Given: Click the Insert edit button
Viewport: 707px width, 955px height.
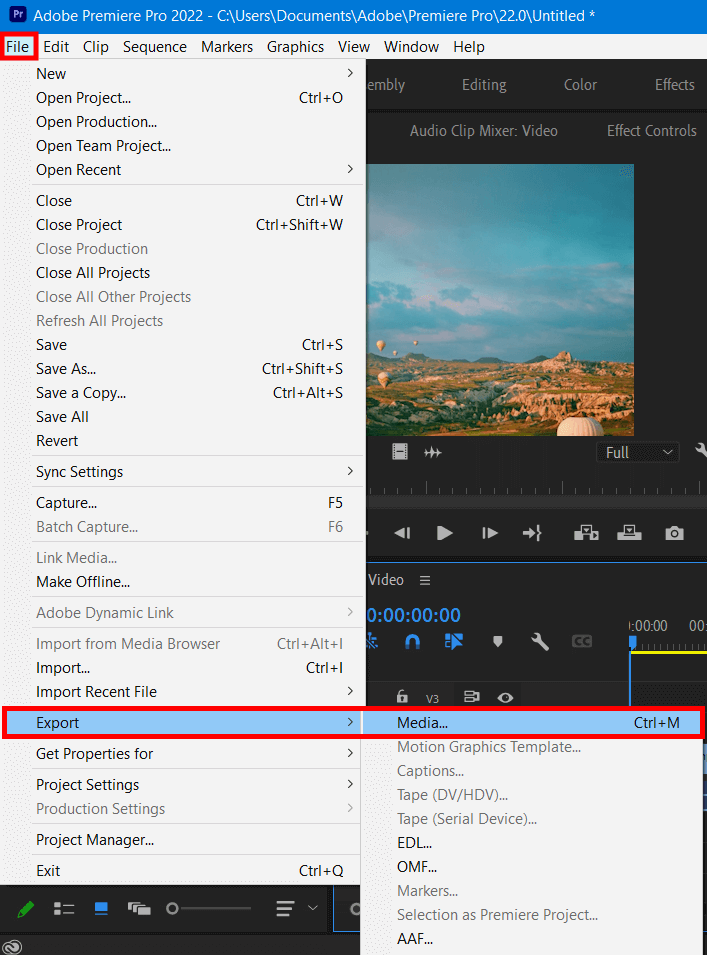Looking at the screenshot, I should point(586,533).
